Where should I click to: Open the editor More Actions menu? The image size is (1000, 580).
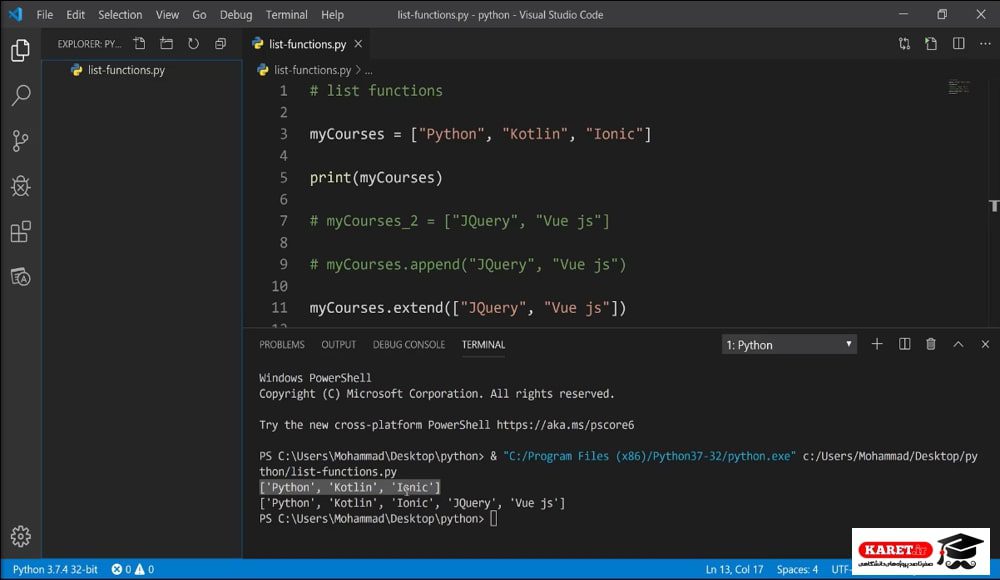[x=985, y=43]
